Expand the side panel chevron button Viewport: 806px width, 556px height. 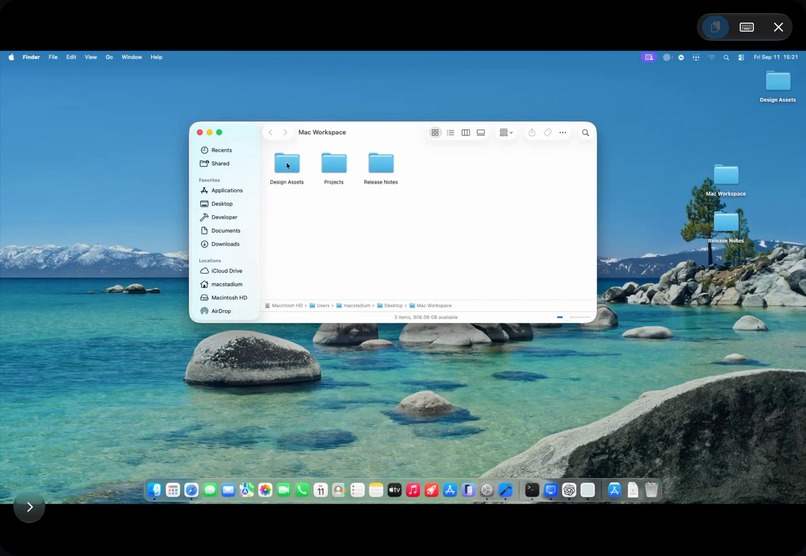pyautogui.click(x=29, y=507)
